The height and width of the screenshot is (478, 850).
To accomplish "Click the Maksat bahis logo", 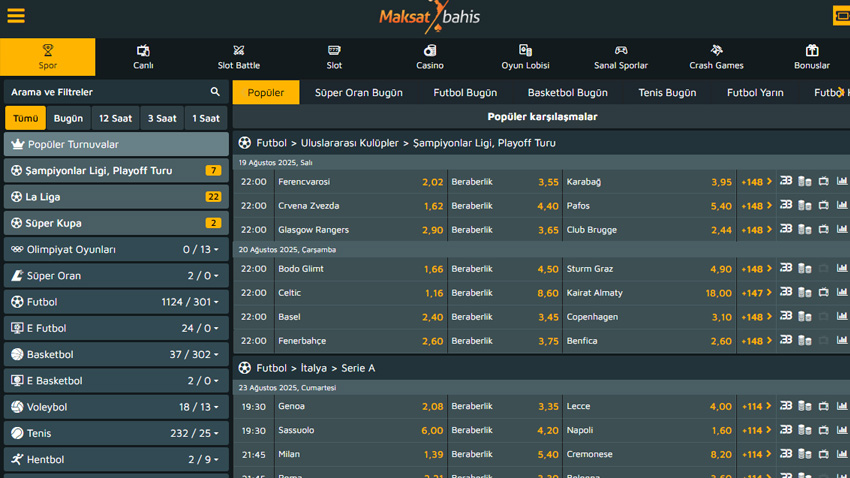I will pos(429,17).
